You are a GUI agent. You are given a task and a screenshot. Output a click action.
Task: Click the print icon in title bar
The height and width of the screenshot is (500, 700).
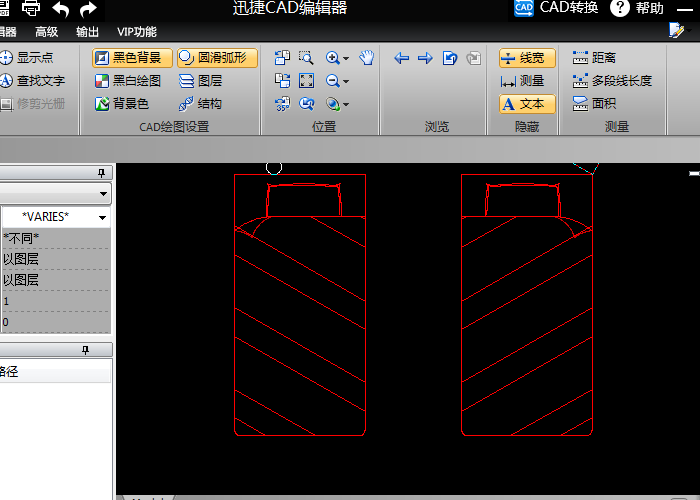click(31, 9)
